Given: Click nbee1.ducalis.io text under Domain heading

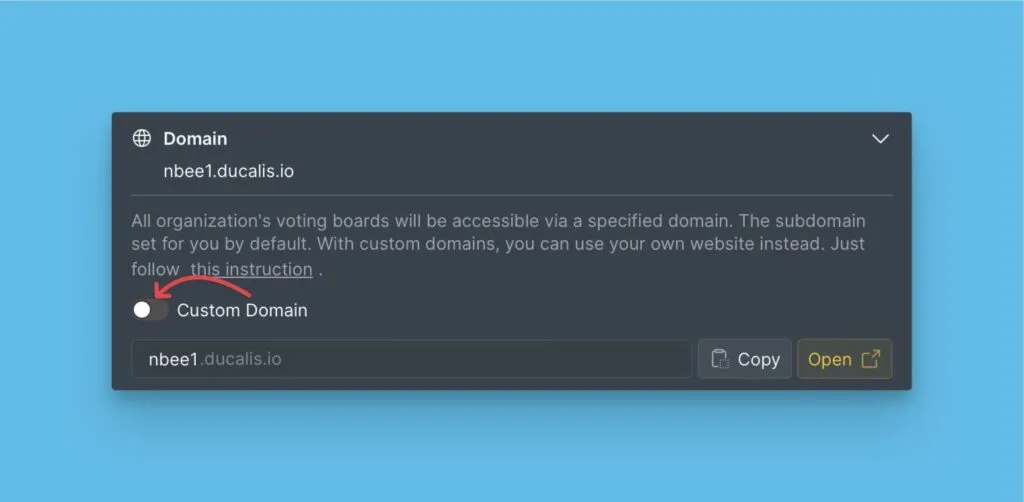Looking at the screenshot, I should [x=228, y=171].
